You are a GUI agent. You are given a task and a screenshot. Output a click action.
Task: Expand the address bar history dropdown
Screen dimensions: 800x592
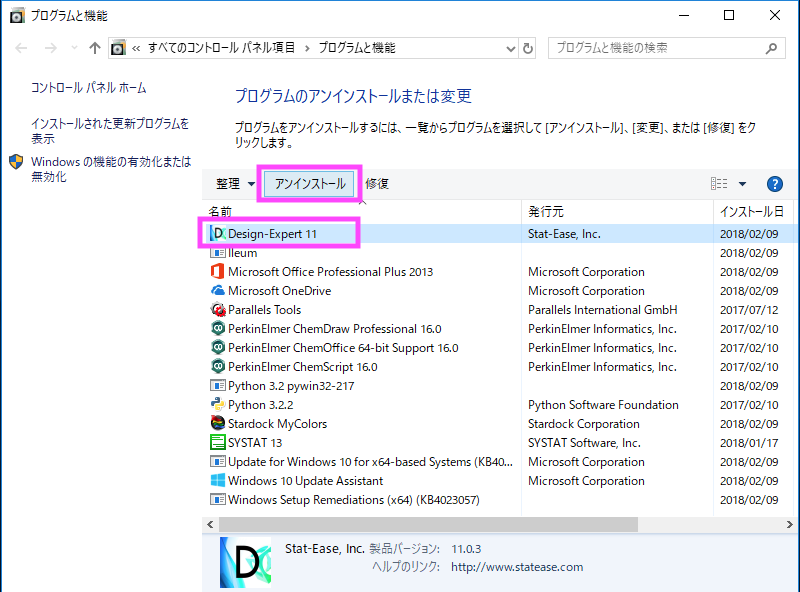click(510, 48)
